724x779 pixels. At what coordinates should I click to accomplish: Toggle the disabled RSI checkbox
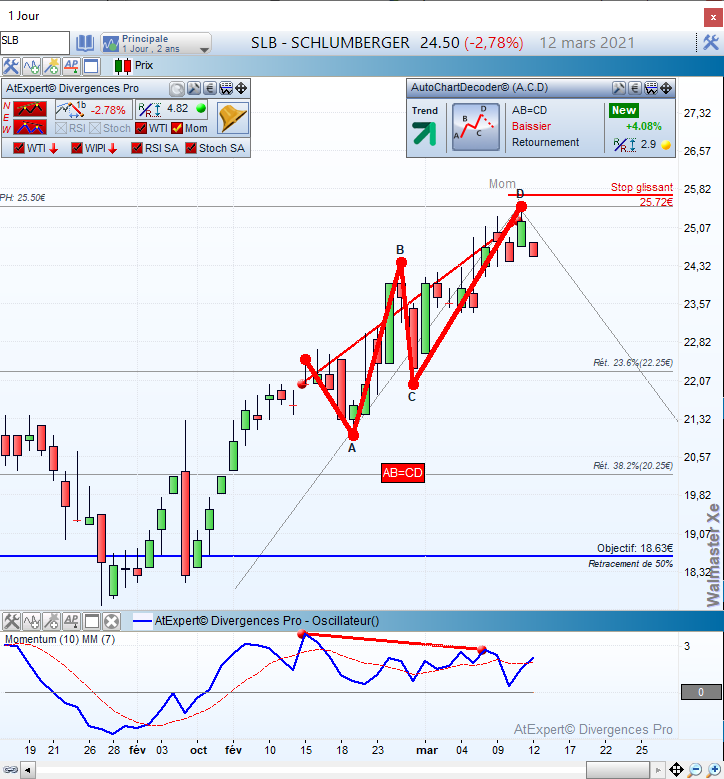tap(61, 128)
